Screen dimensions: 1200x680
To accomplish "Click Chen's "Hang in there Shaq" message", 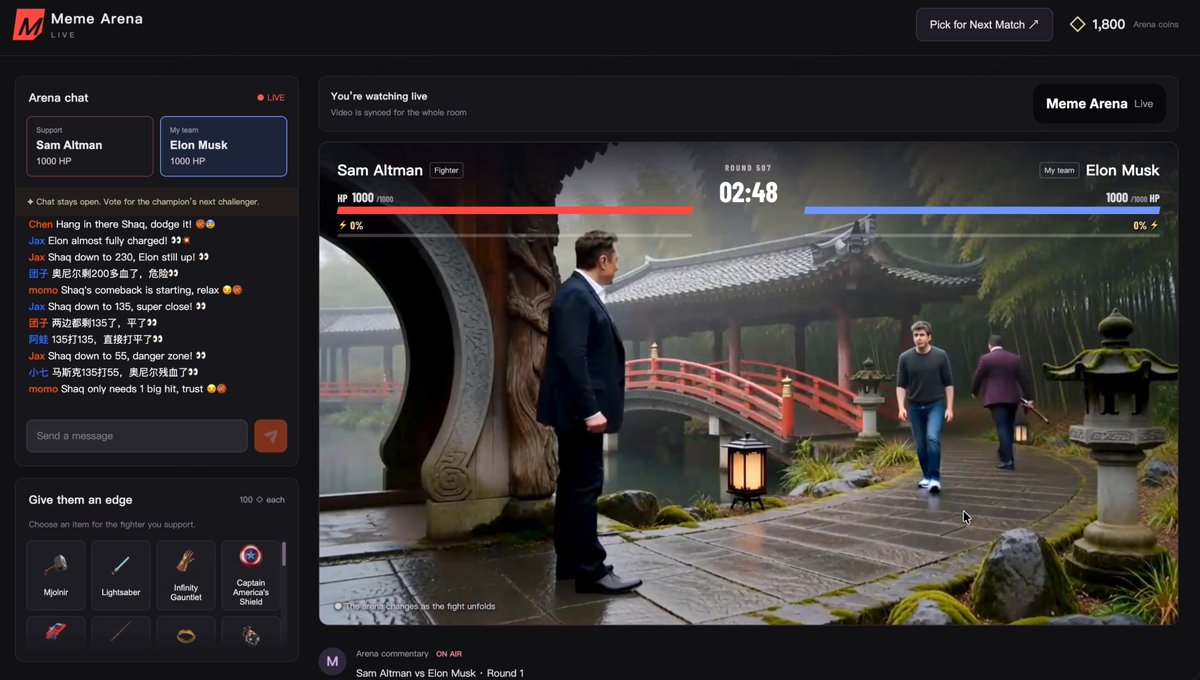I will (124, 224).
